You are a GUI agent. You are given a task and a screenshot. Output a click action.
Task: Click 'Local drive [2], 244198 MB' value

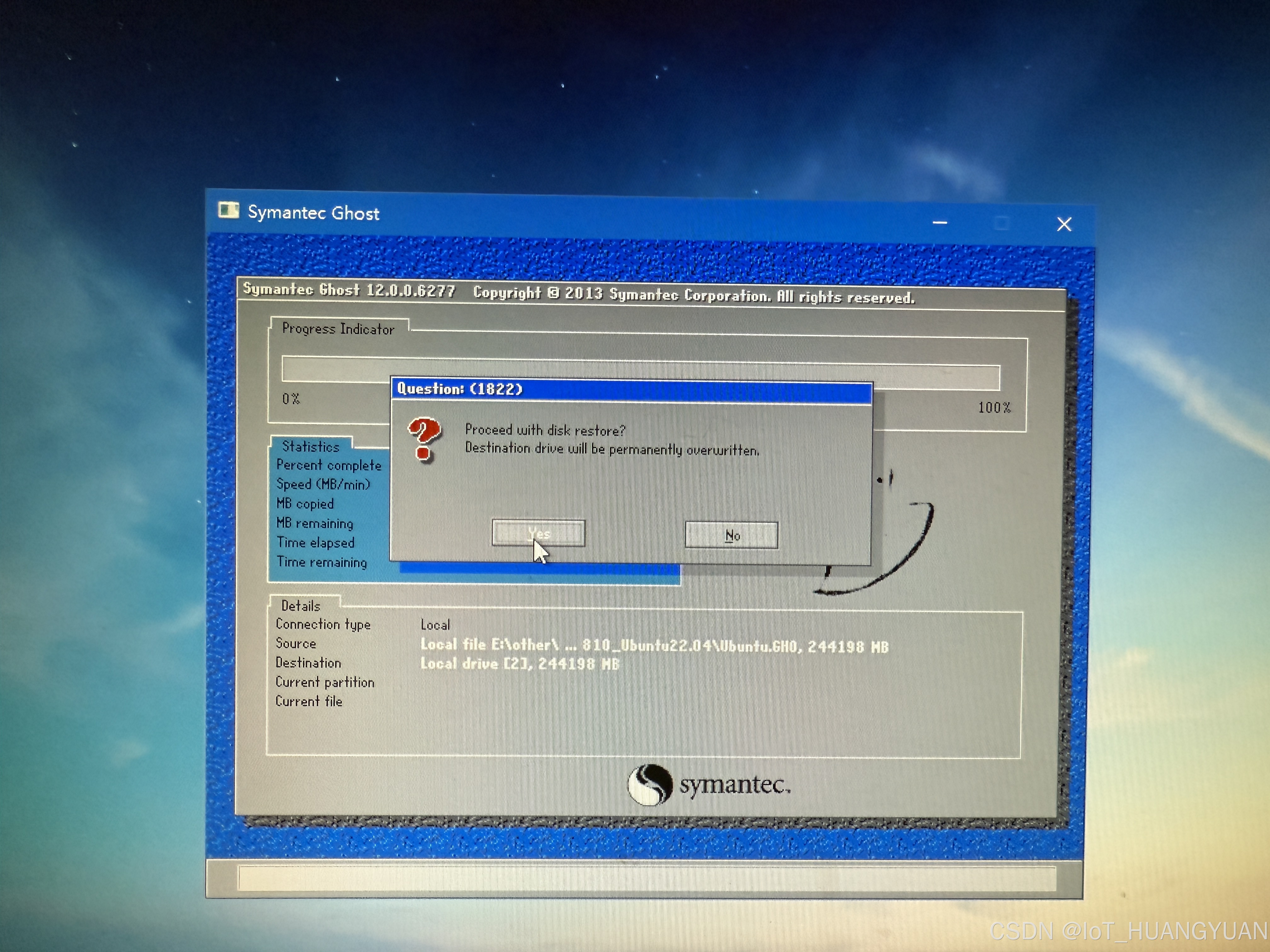click(520, 664)
